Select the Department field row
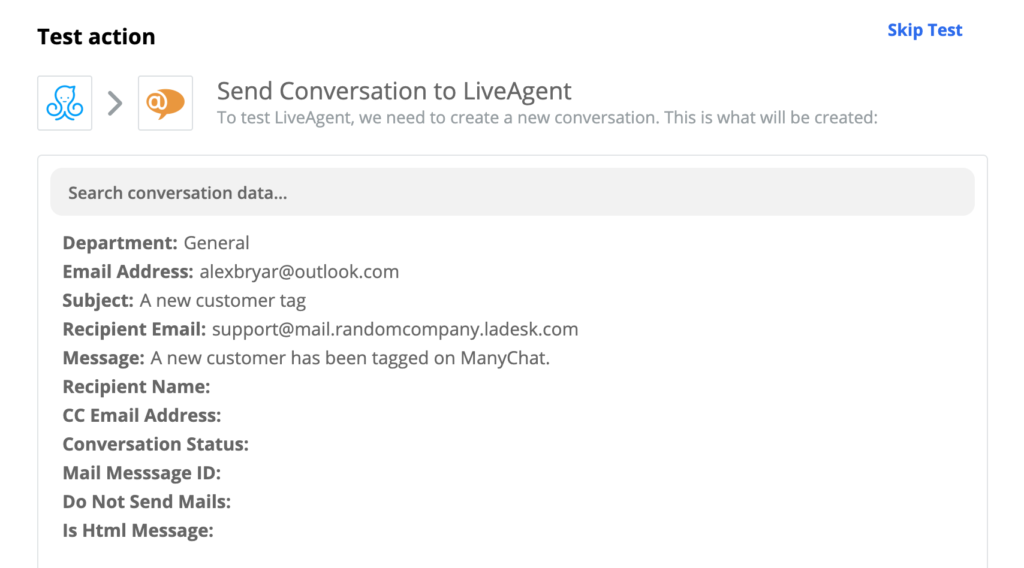 point(156,243)
